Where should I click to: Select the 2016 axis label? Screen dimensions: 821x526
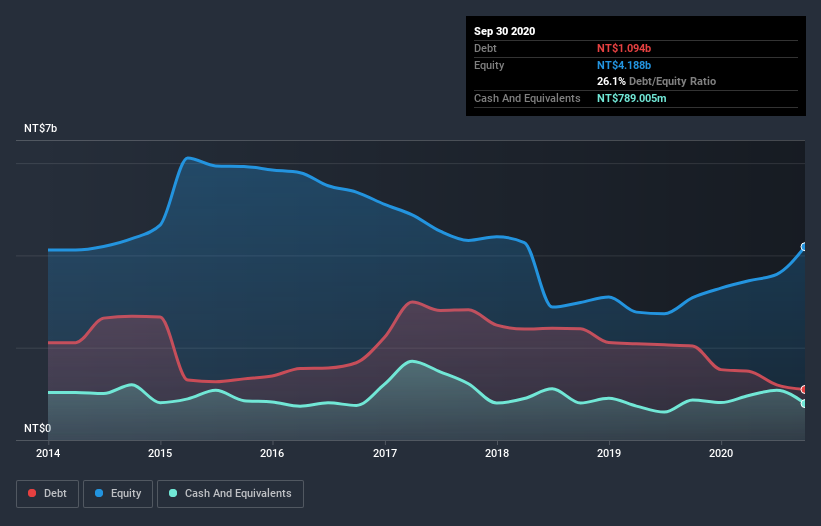point(272,453)
